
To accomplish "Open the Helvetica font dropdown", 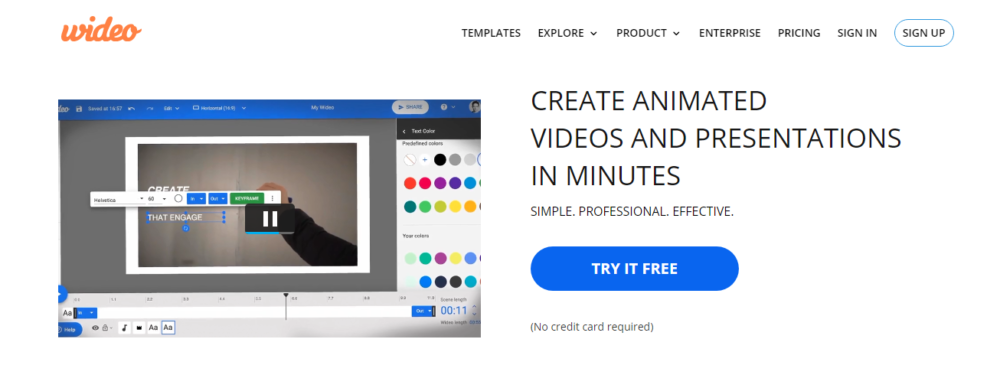I will tap(118, 199).
